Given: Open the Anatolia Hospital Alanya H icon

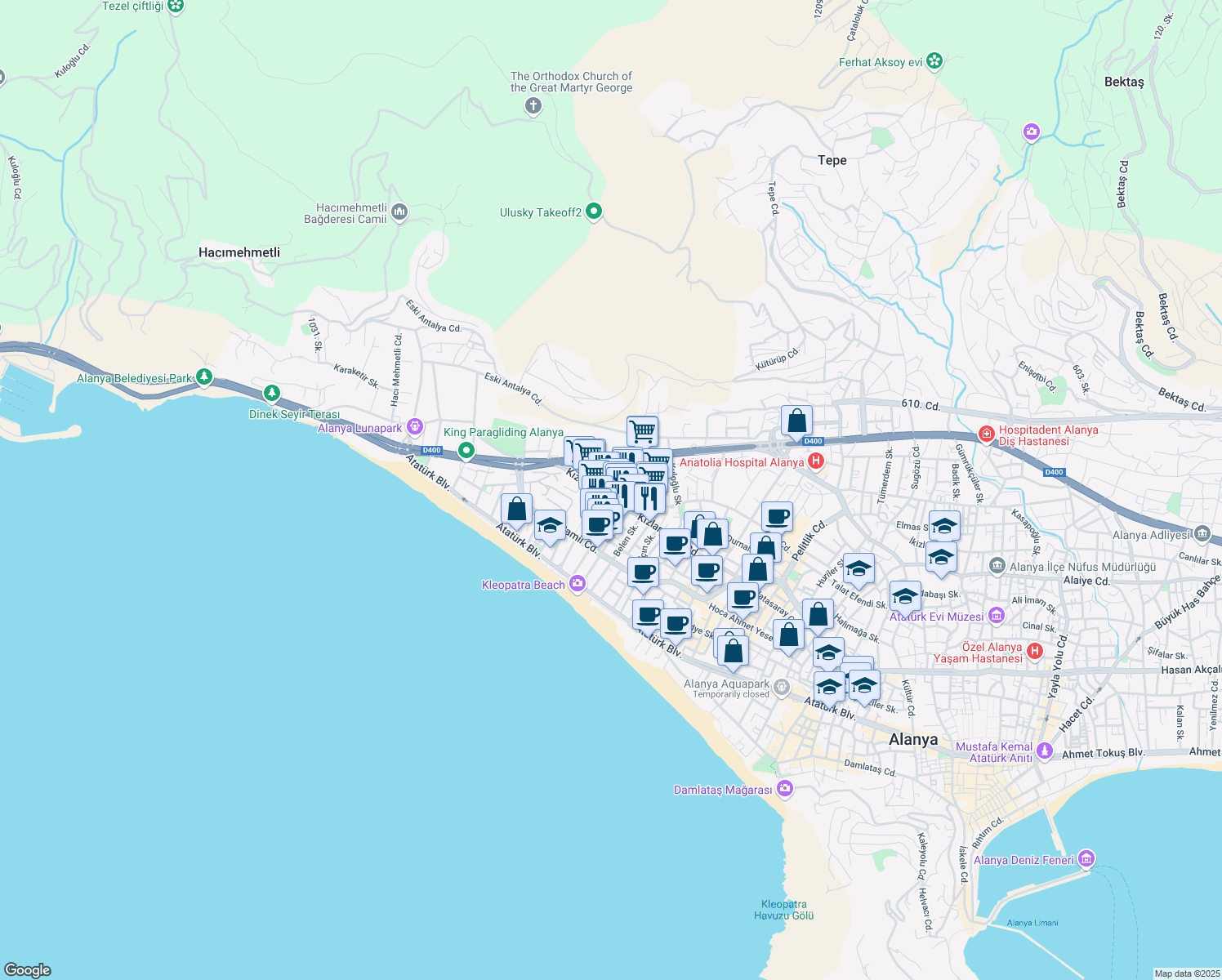Looking at the screenshot, I should point(815,462).
